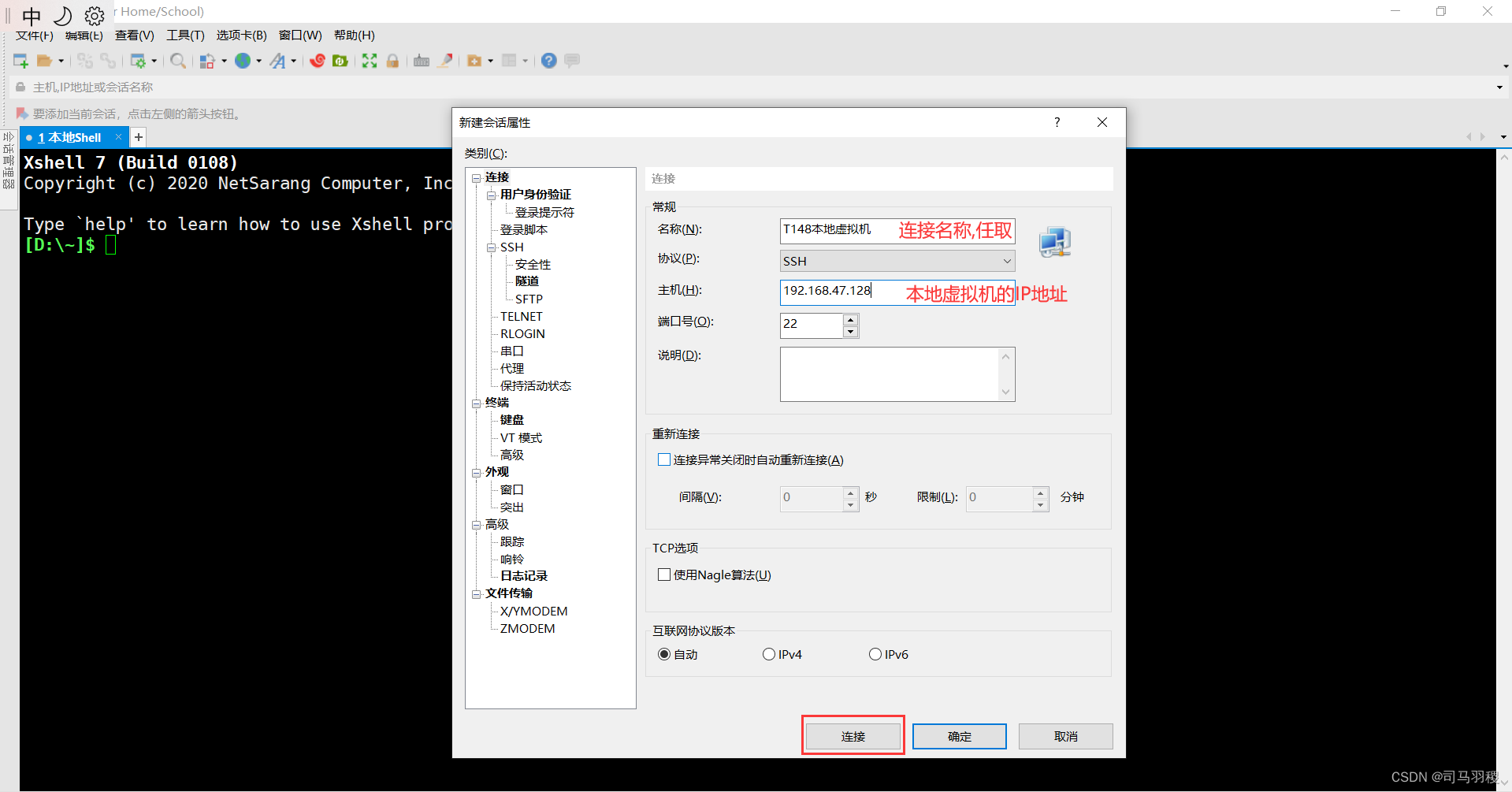This screenshot has width=1512, height=792.
Task: Collapse the 高级 tree node
Action: coord(477,525)
